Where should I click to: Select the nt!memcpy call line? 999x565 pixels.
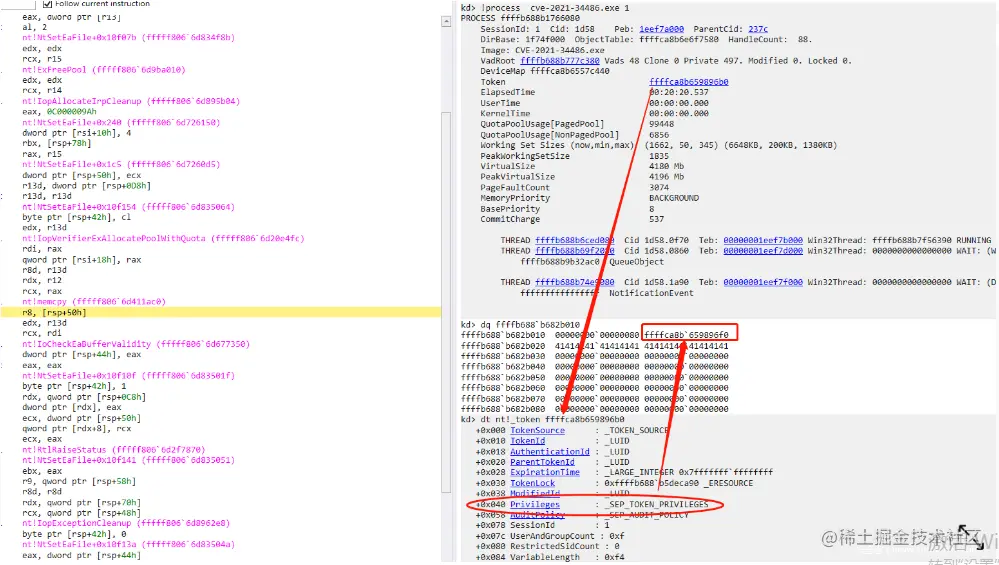94,301
